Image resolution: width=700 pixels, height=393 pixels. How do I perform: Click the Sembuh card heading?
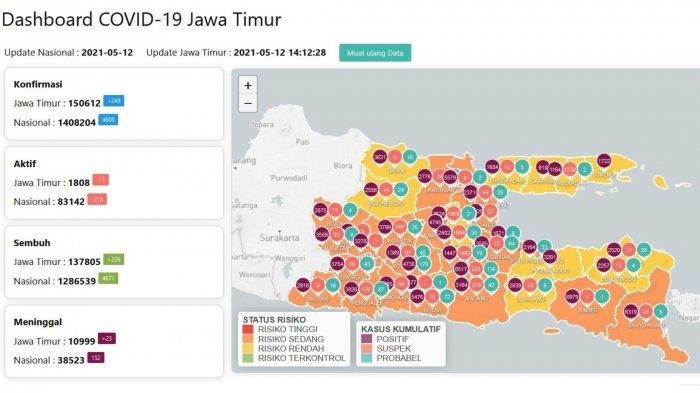point(32,243)
